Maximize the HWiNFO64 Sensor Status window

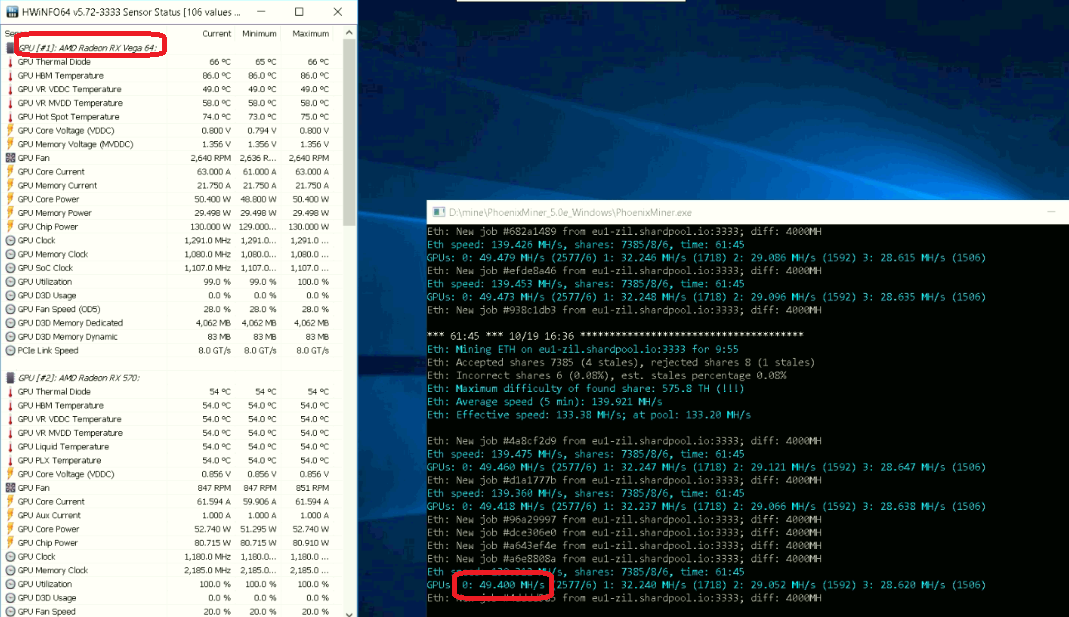tap(299, 12)
